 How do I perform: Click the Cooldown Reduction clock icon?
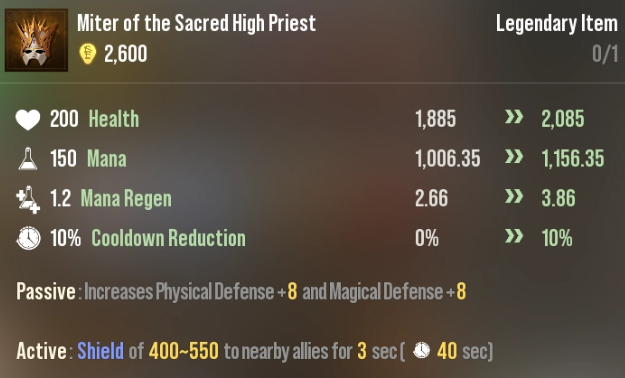(x=28, y=238)
